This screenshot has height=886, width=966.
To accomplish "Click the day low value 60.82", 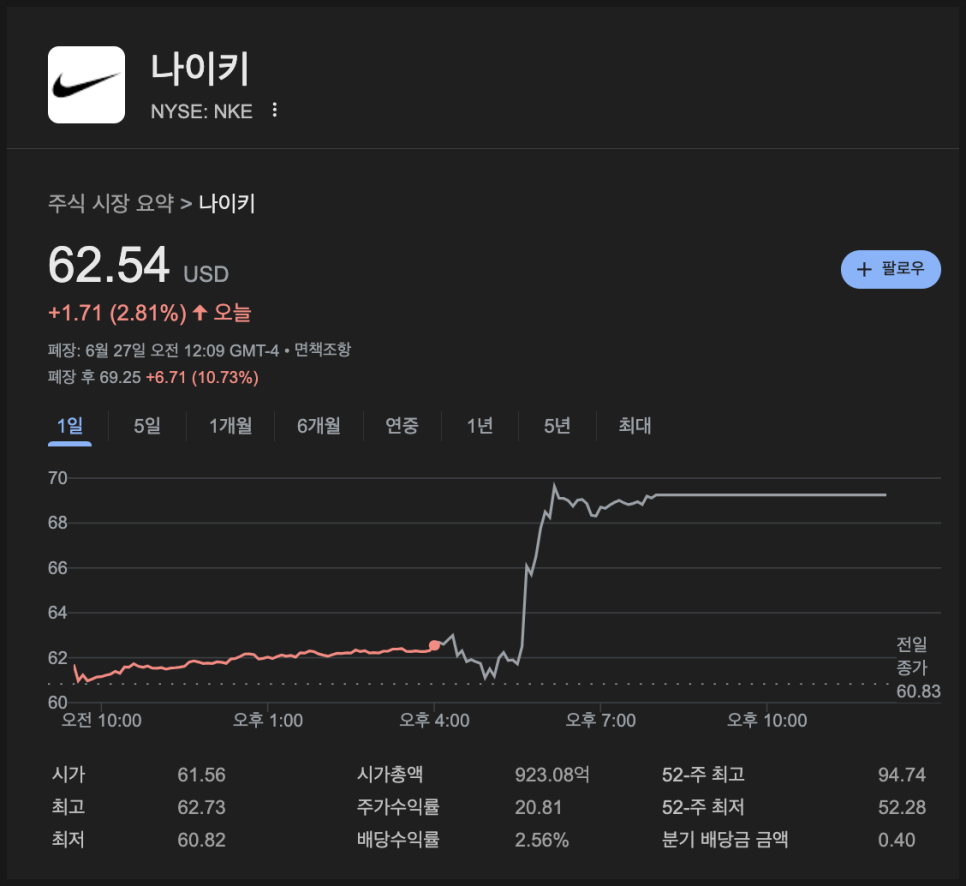I will [x=201, y=840].
